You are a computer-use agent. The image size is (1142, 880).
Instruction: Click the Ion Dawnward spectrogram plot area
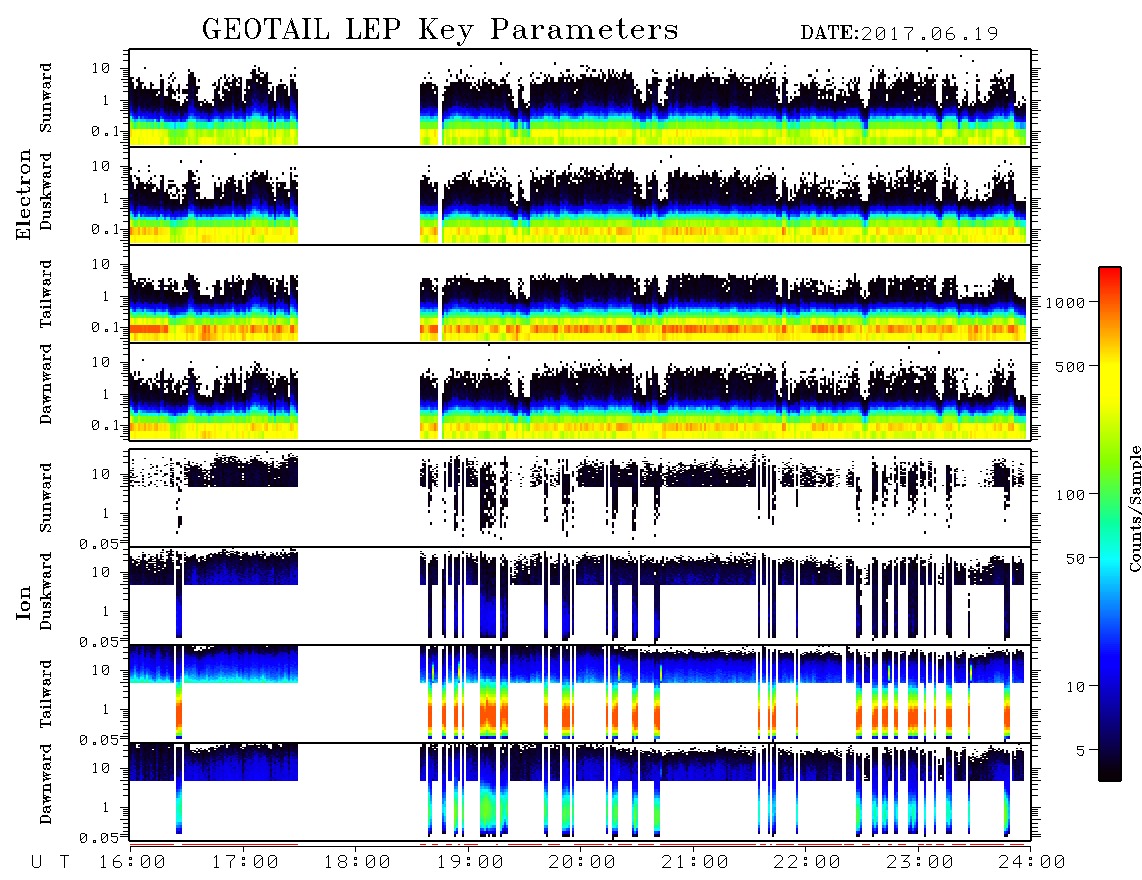(x=580, y=792)
